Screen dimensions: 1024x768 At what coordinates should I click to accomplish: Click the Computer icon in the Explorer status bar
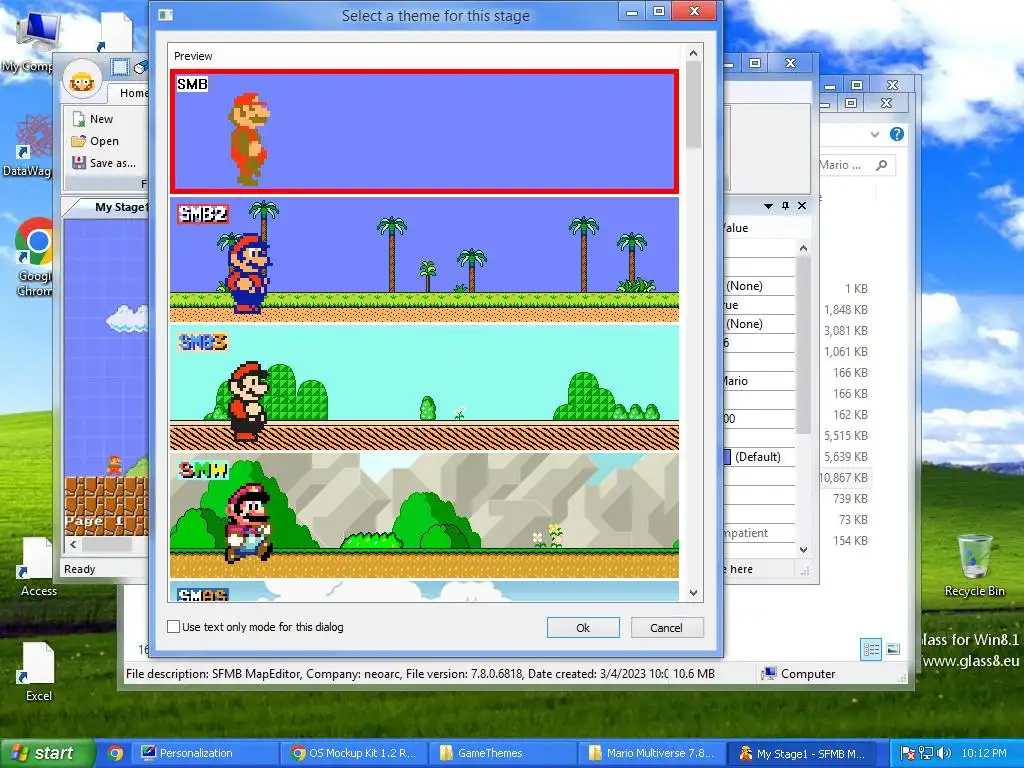click(x=769, y=673)
